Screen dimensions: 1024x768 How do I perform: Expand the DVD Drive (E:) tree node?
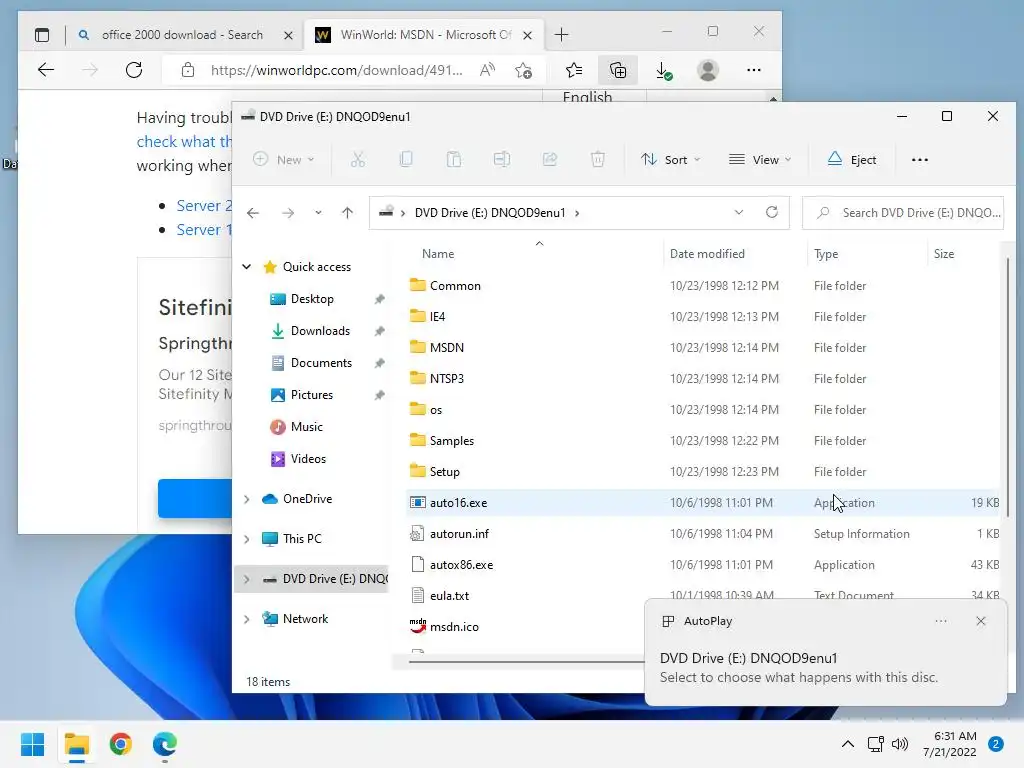click(247, 579)
